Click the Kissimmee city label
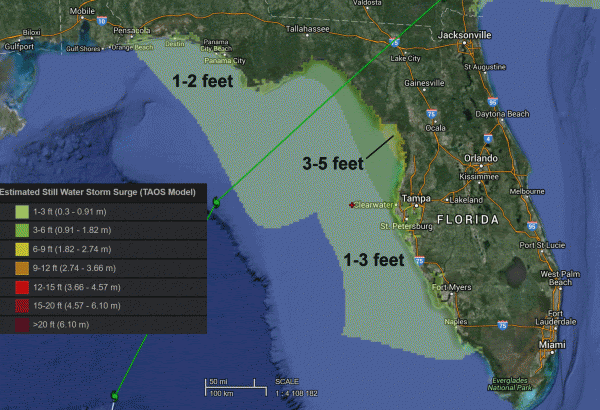The height and width of the screenshot is (410, 600). pos(479,176)
